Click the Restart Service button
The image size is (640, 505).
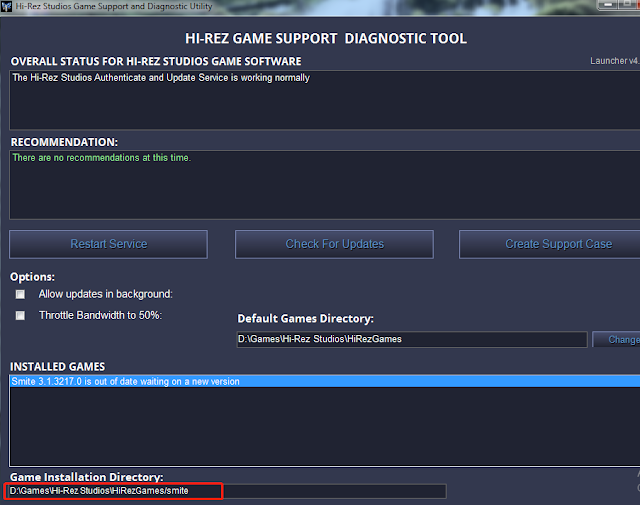coord(108,244)
